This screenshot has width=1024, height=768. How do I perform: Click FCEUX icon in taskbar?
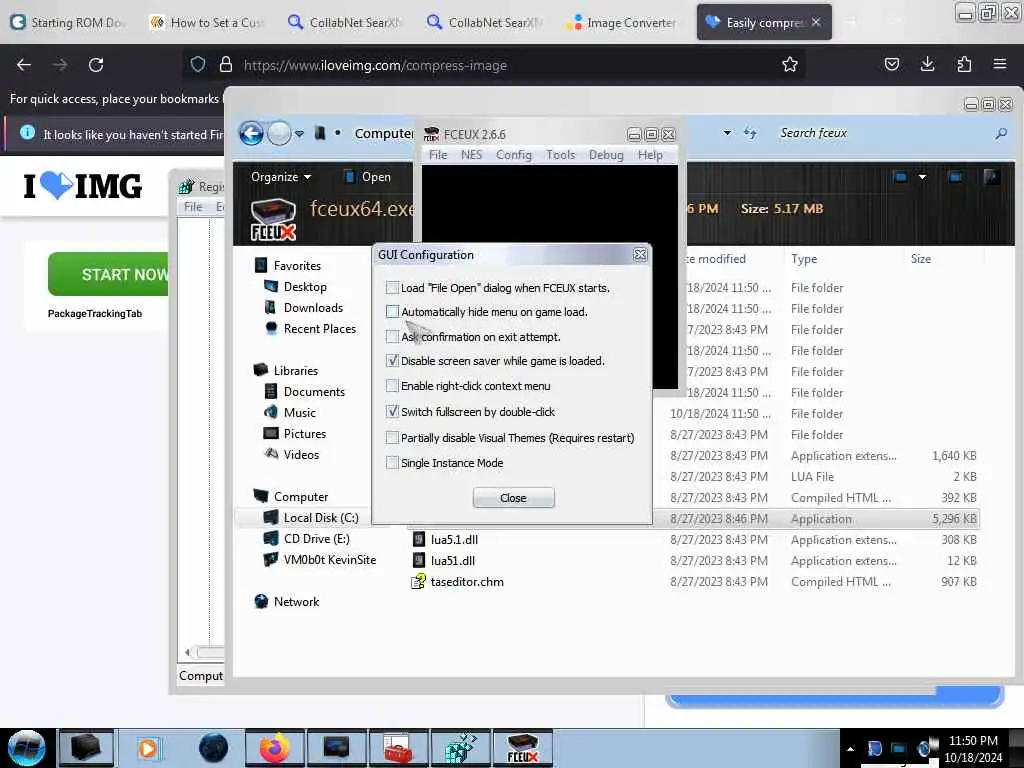click(x=522, y=748)
